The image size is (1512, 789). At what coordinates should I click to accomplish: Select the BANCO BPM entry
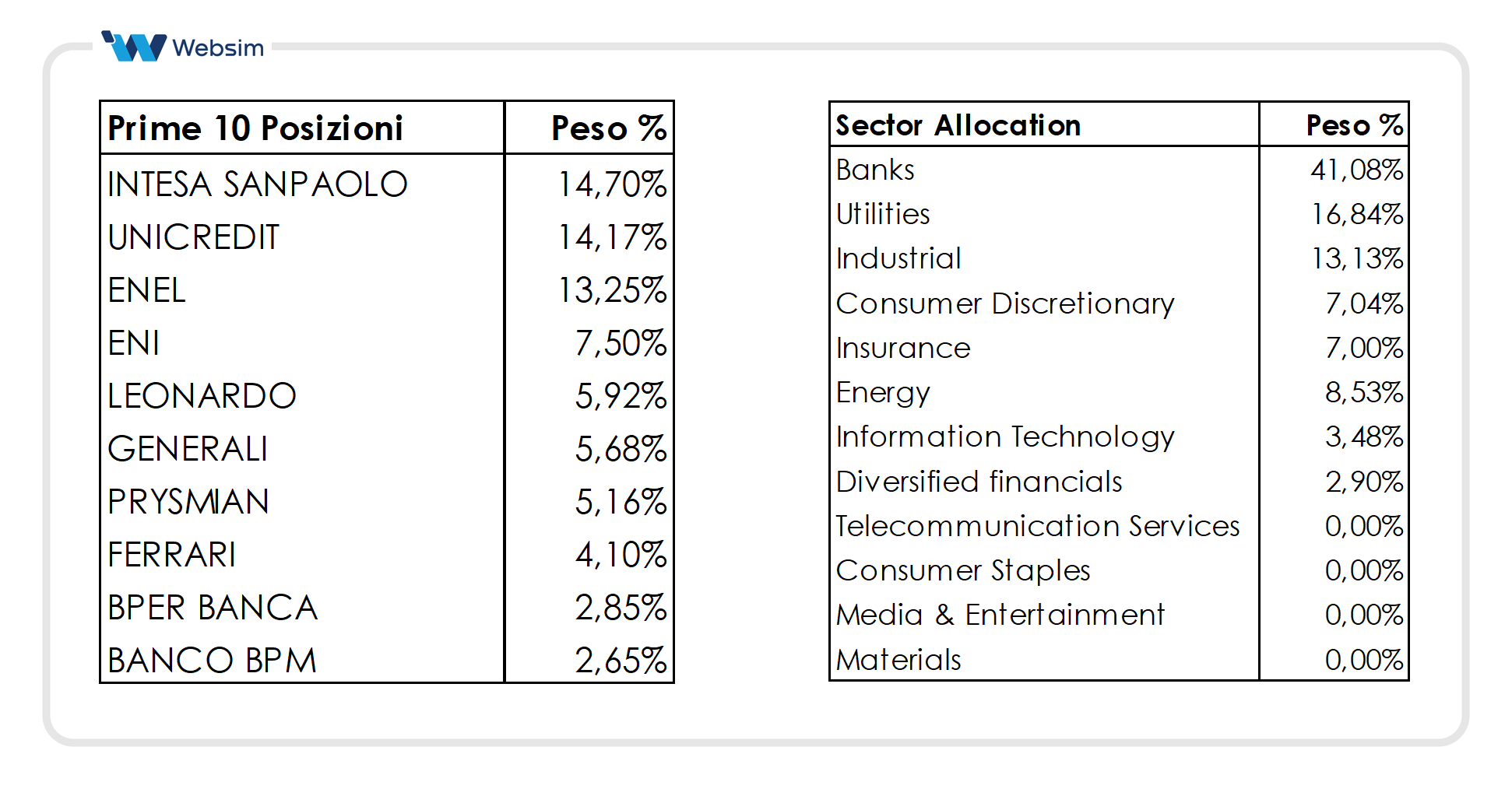coord(212,661)
